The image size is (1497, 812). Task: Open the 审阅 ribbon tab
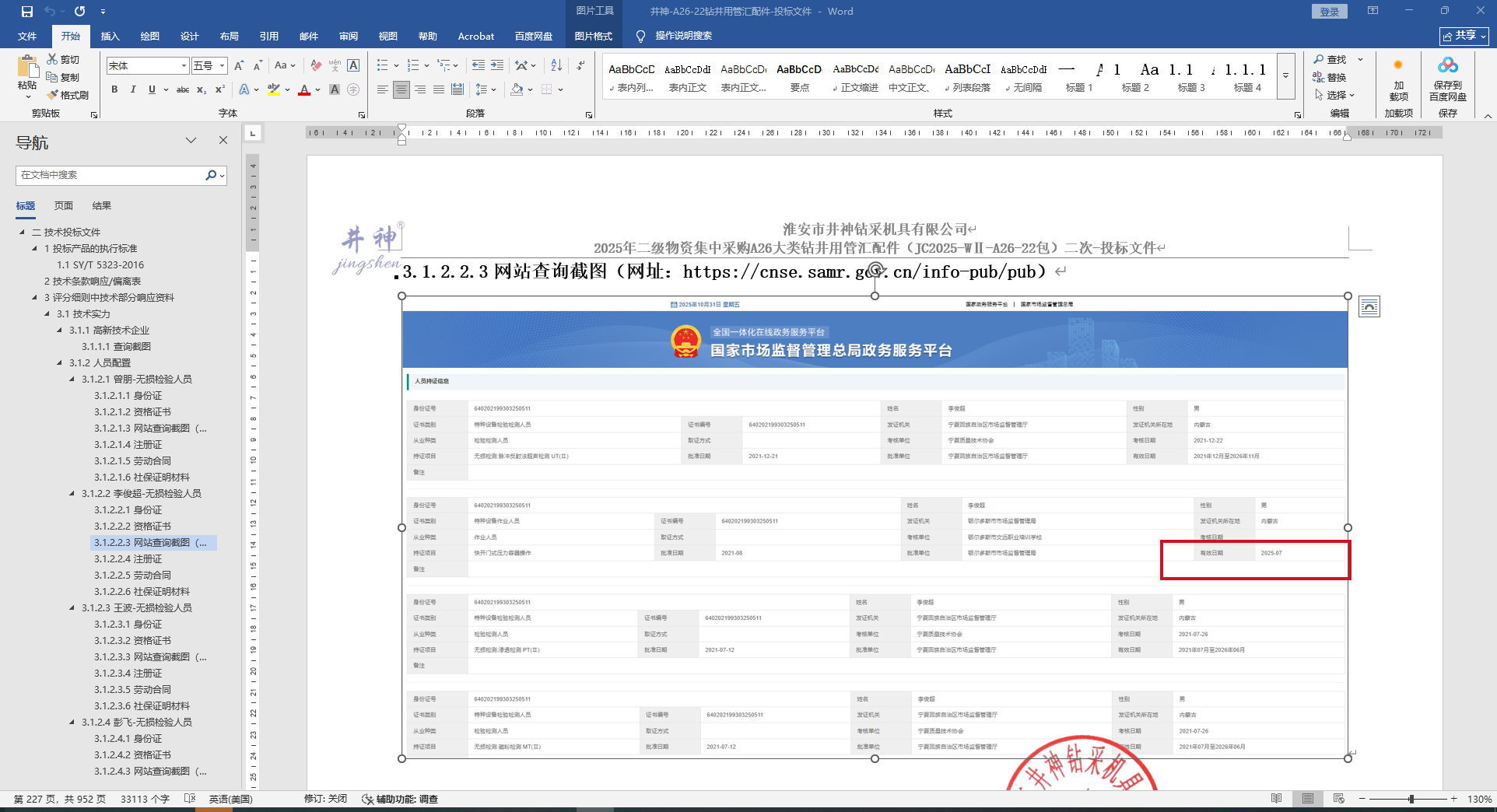pos(349,36)
